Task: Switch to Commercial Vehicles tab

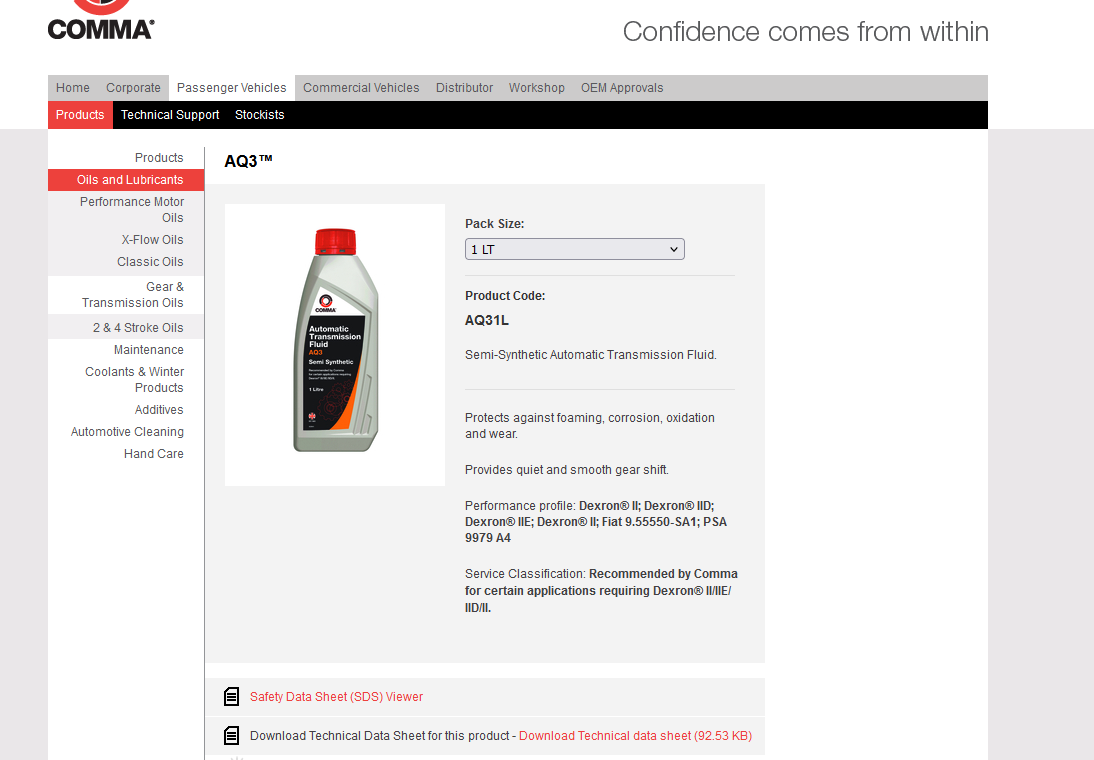Action: [x=361, y=88]
